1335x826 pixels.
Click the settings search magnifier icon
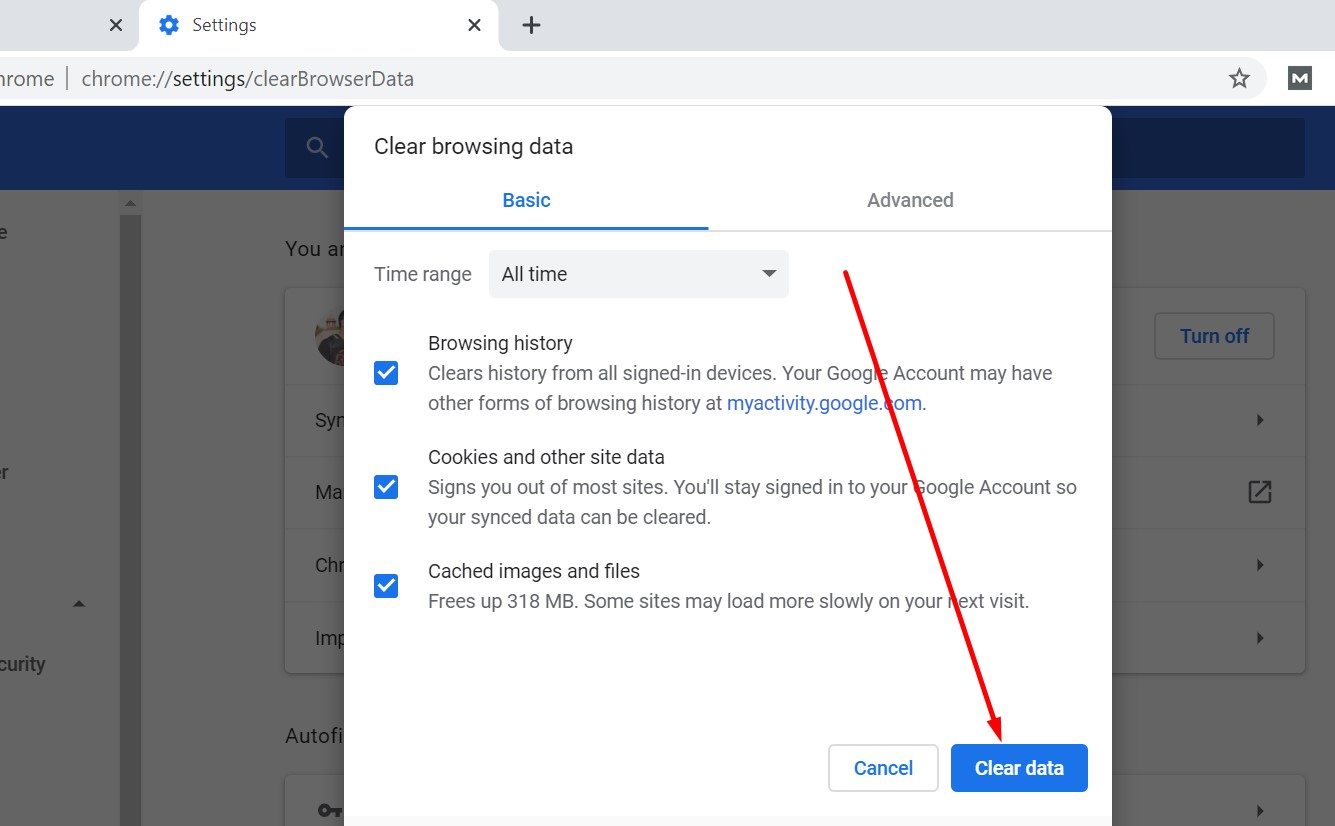(x=317, y=148)
